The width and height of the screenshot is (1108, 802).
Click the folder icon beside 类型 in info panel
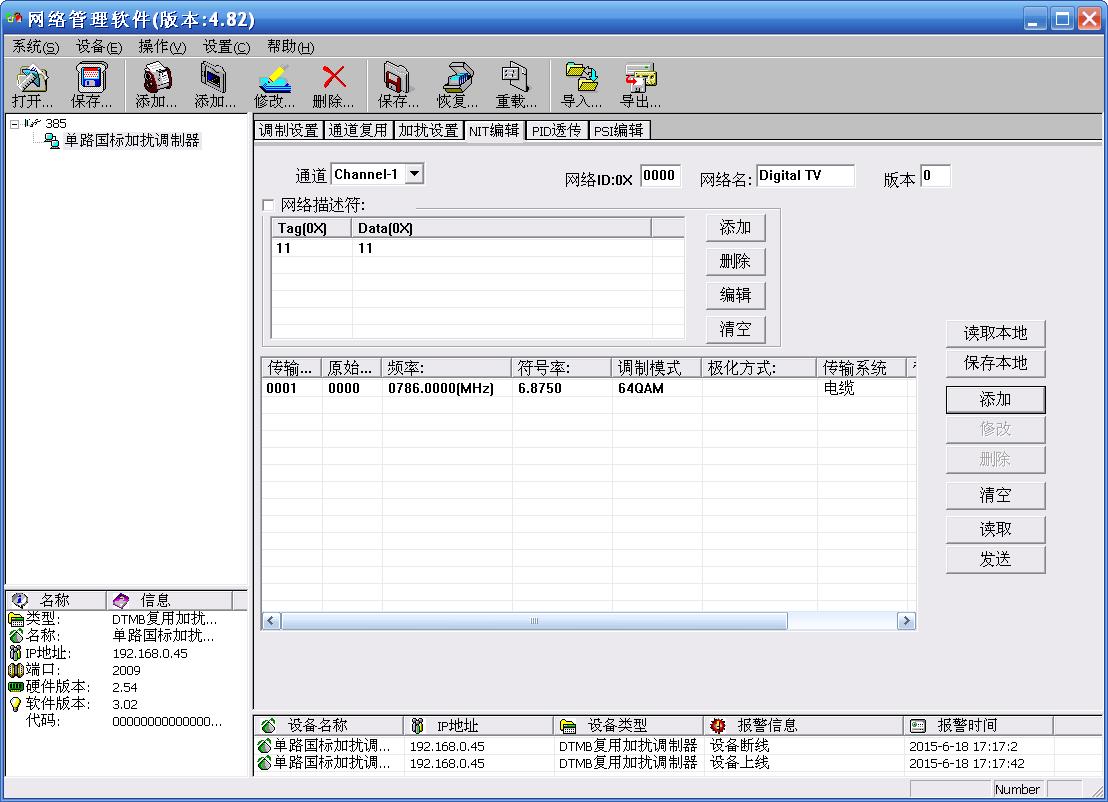point(16,620)
